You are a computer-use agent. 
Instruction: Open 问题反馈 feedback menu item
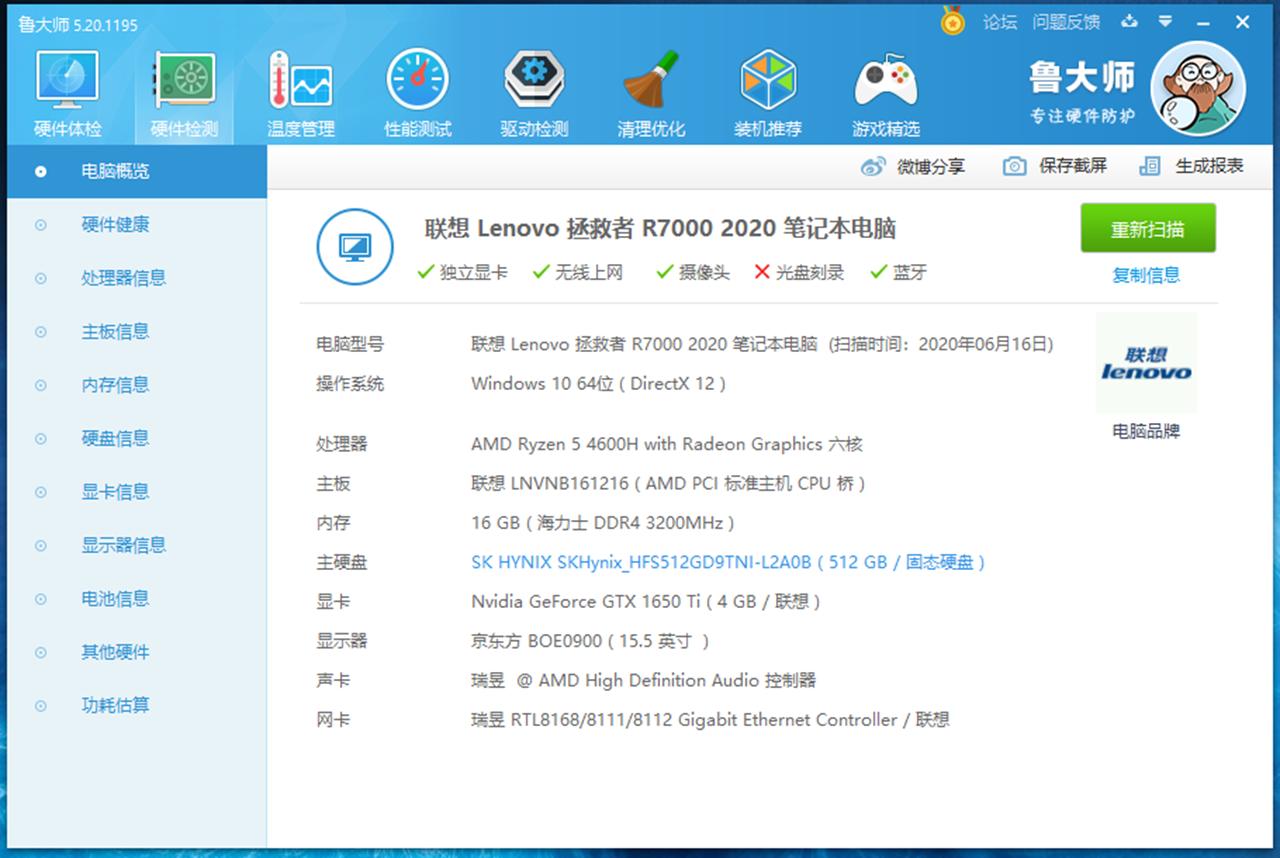[x=1066, y=22]
